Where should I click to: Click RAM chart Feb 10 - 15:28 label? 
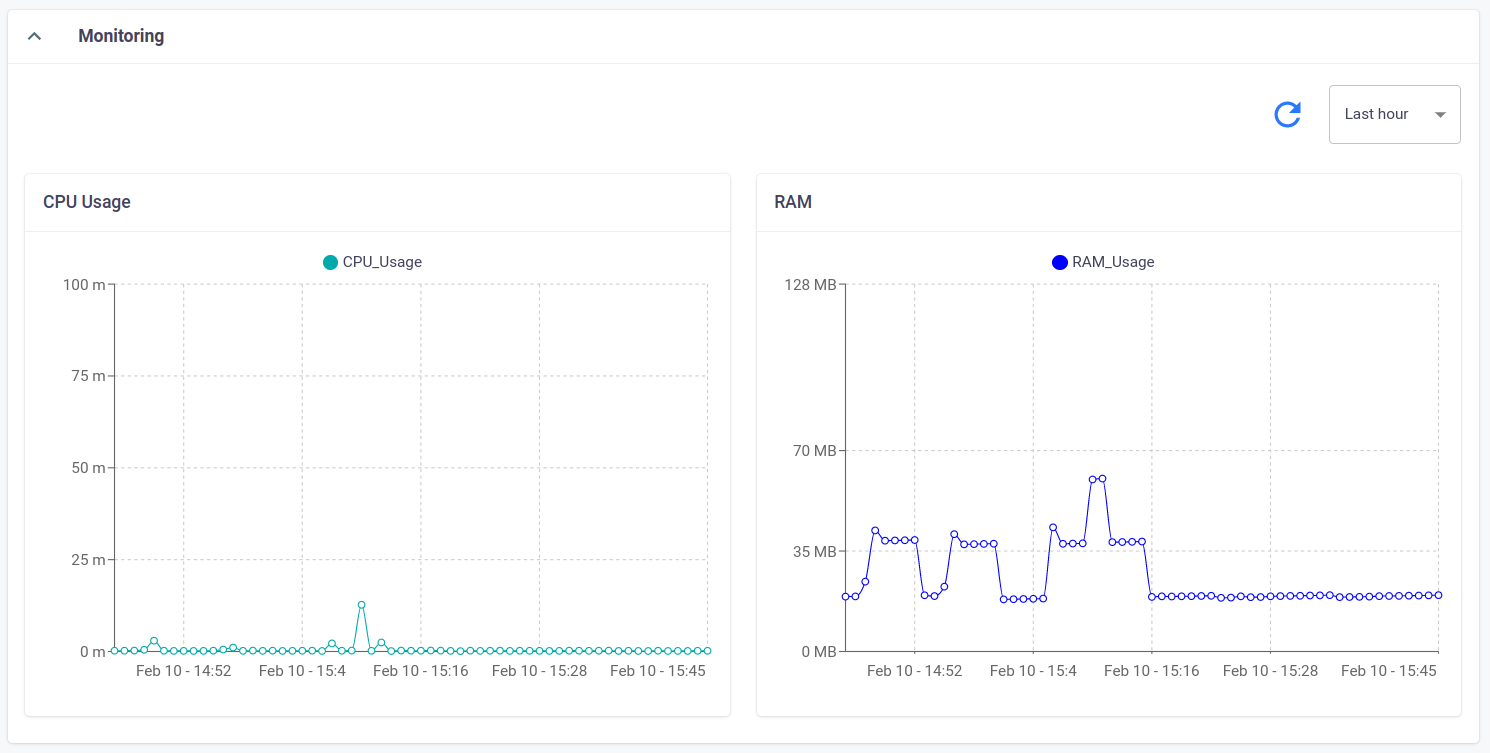coord(1270,671)
